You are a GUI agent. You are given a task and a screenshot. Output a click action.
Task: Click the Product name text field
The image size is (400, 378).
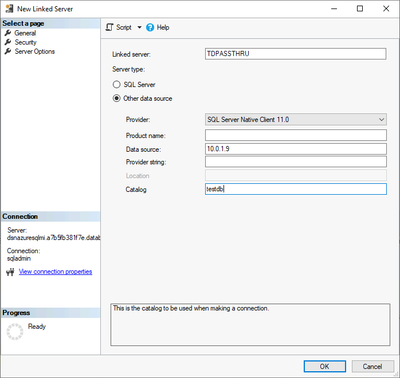(296, 135)
